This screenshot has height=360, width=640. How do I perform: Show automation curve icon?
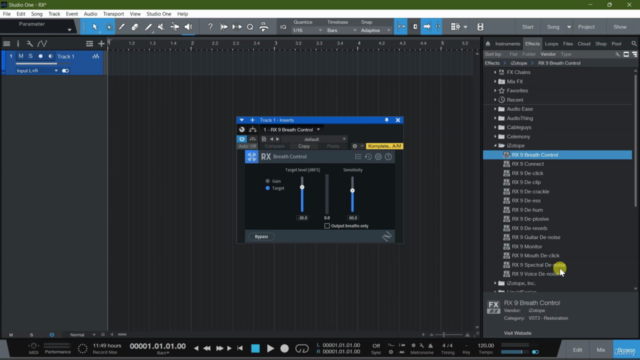[x=42, y=43]
